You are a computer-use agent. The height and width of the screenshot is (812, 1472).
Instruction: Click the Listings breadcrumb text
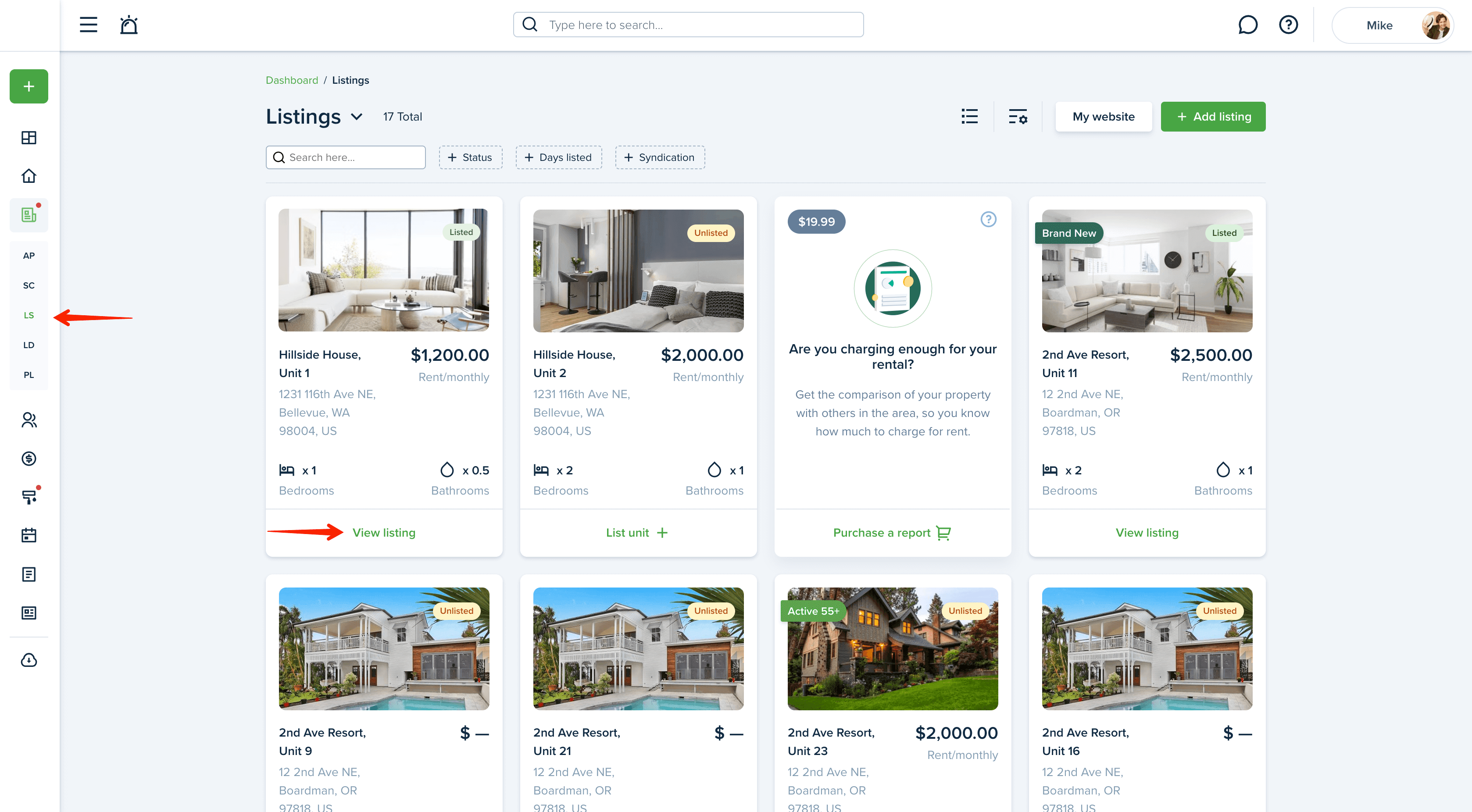click(350, 80)
